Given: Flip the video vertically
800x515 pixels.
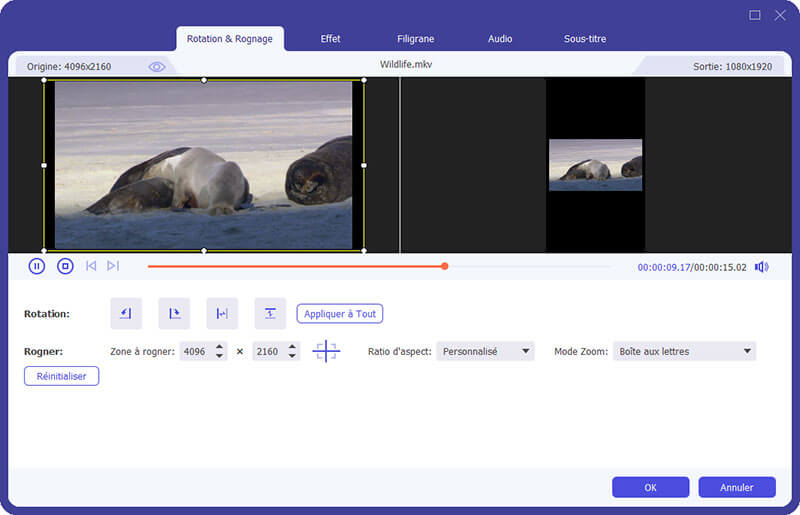Looking at the screenshot, I should coord(270,314).
